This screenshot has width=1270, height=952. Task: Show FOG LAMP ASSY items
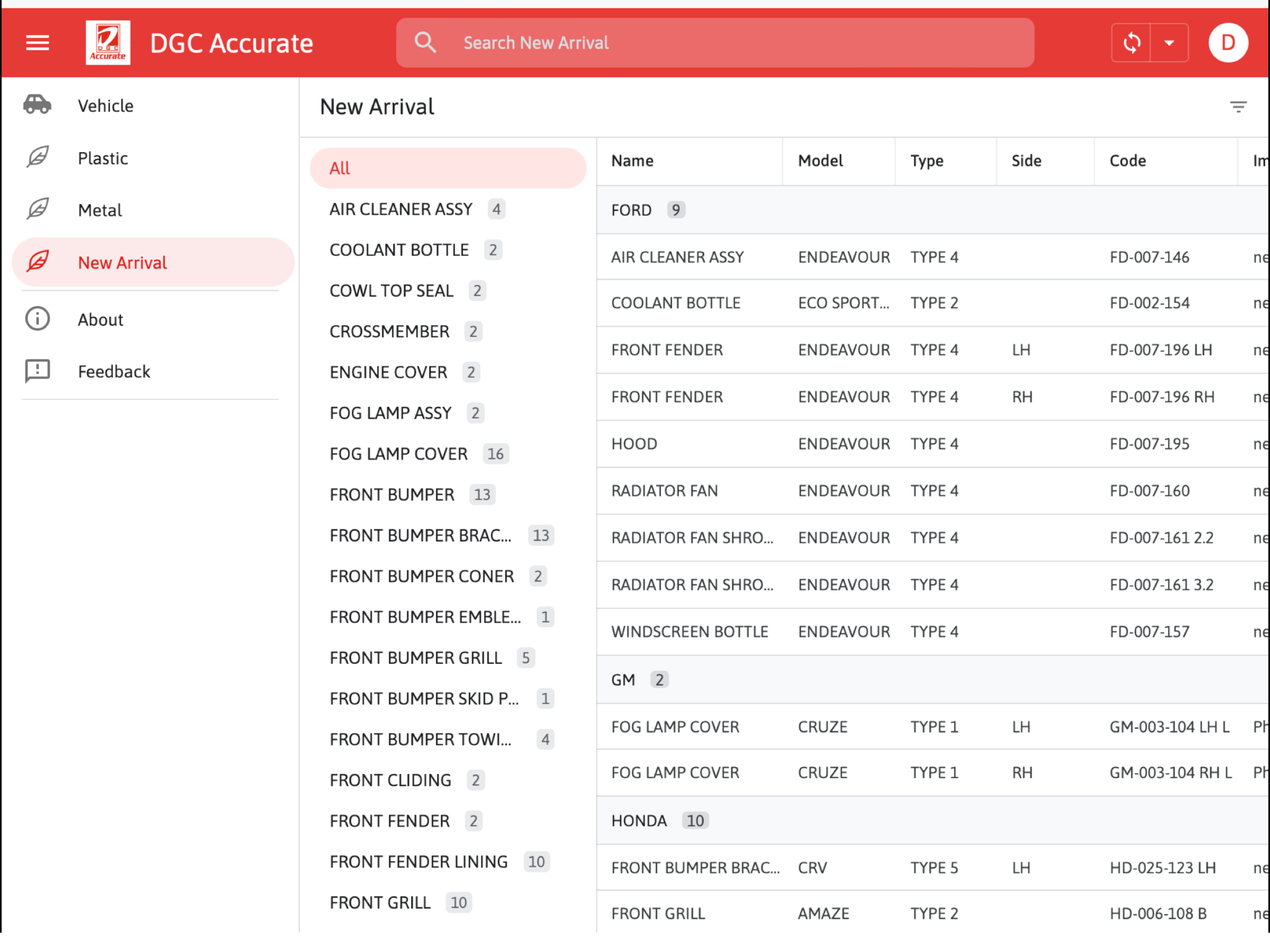click(x=448, y=413)
